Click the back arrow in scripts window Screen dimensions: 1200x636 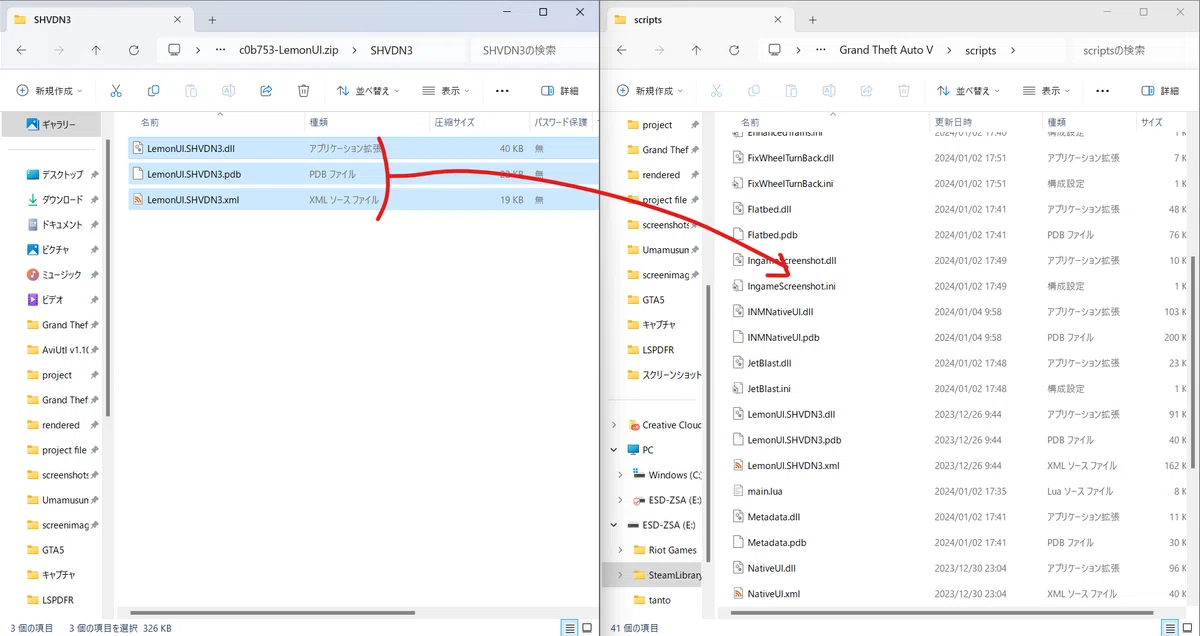coord(621,50)
